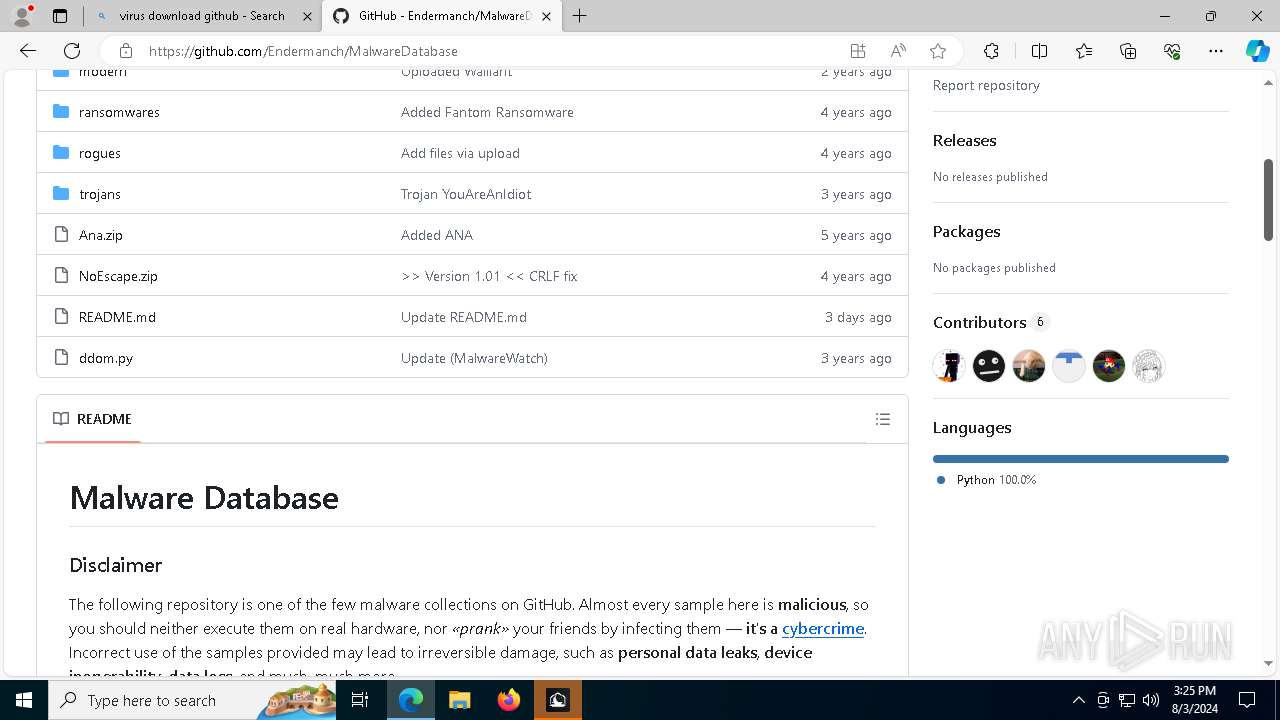This screenshot has width=1280, height=720.
Task: Open browser profile icon
Action: pyautogui.click(x=22, y=16)
